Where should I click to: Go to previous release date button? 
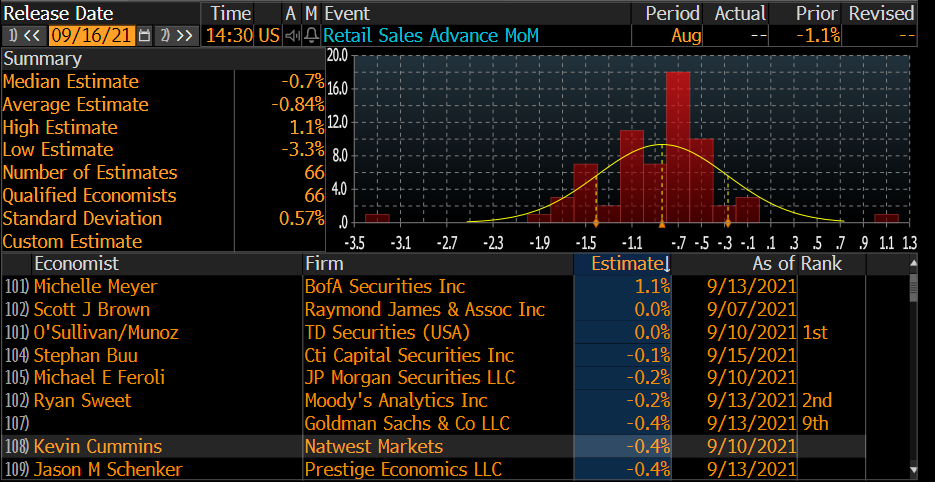click(x=24, y=36)
